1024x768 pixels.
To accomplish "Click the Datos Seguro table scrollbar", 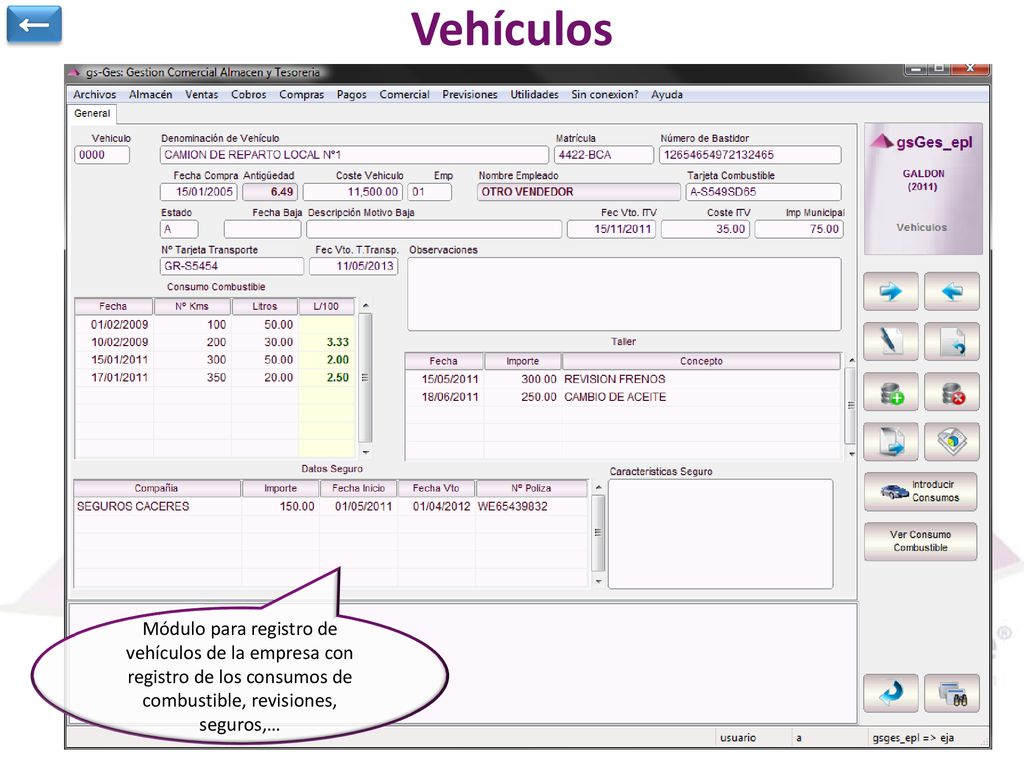I will click(598, 533).
